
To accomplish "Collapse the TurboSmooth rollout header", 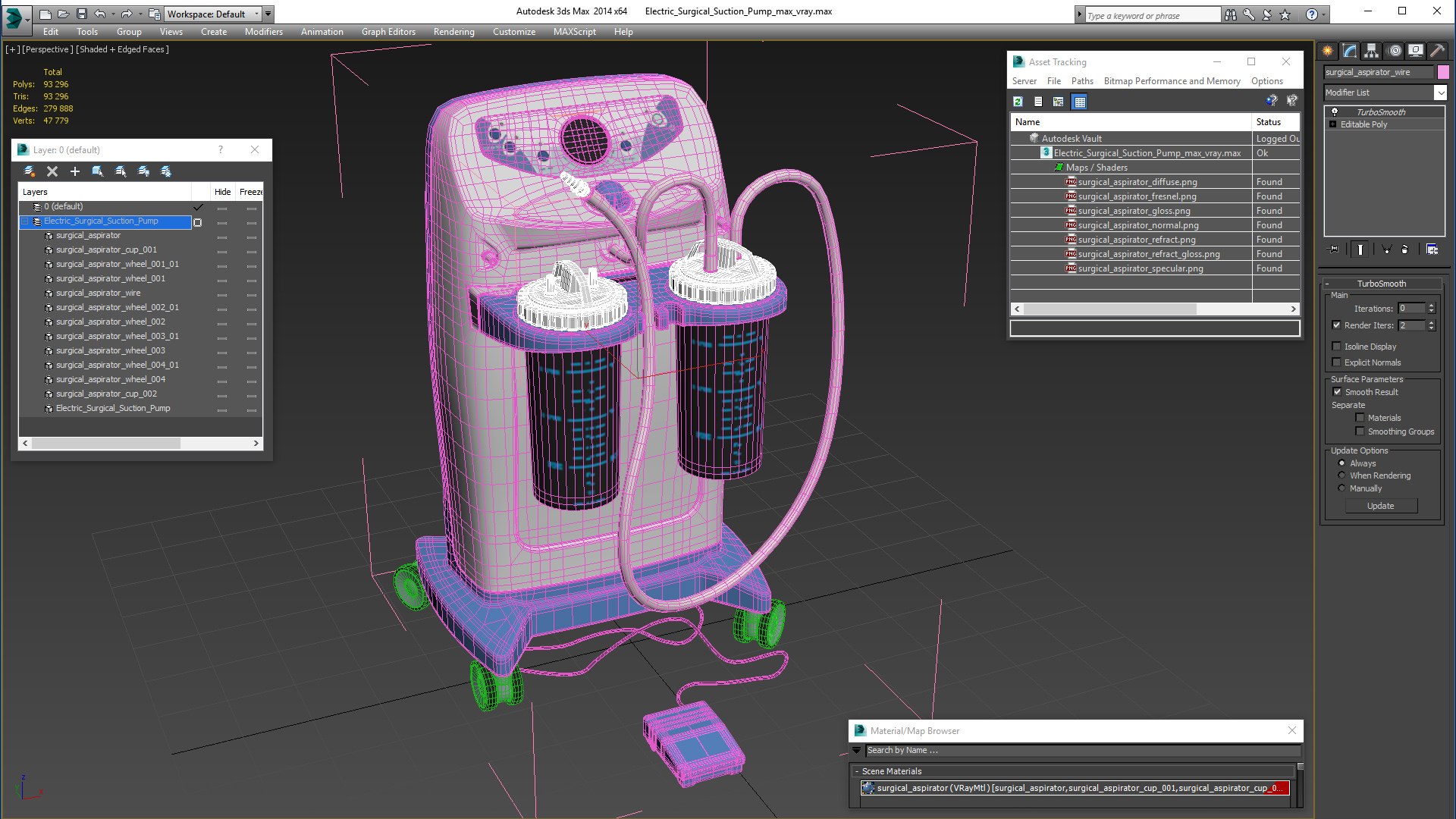I will tap(1382, 284).
